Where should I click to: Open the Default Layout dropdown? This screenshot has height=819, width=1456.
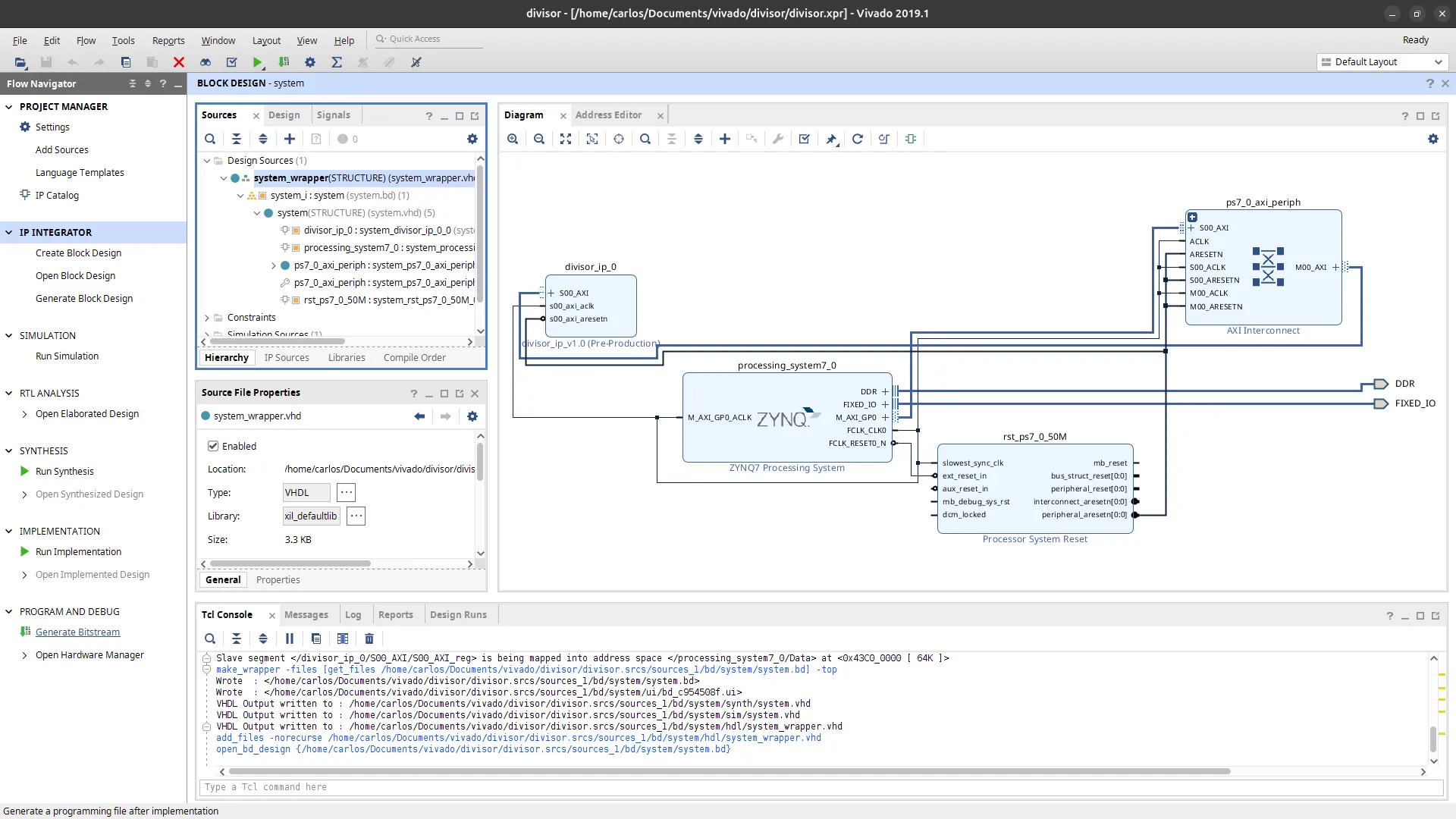point(1382,62)
